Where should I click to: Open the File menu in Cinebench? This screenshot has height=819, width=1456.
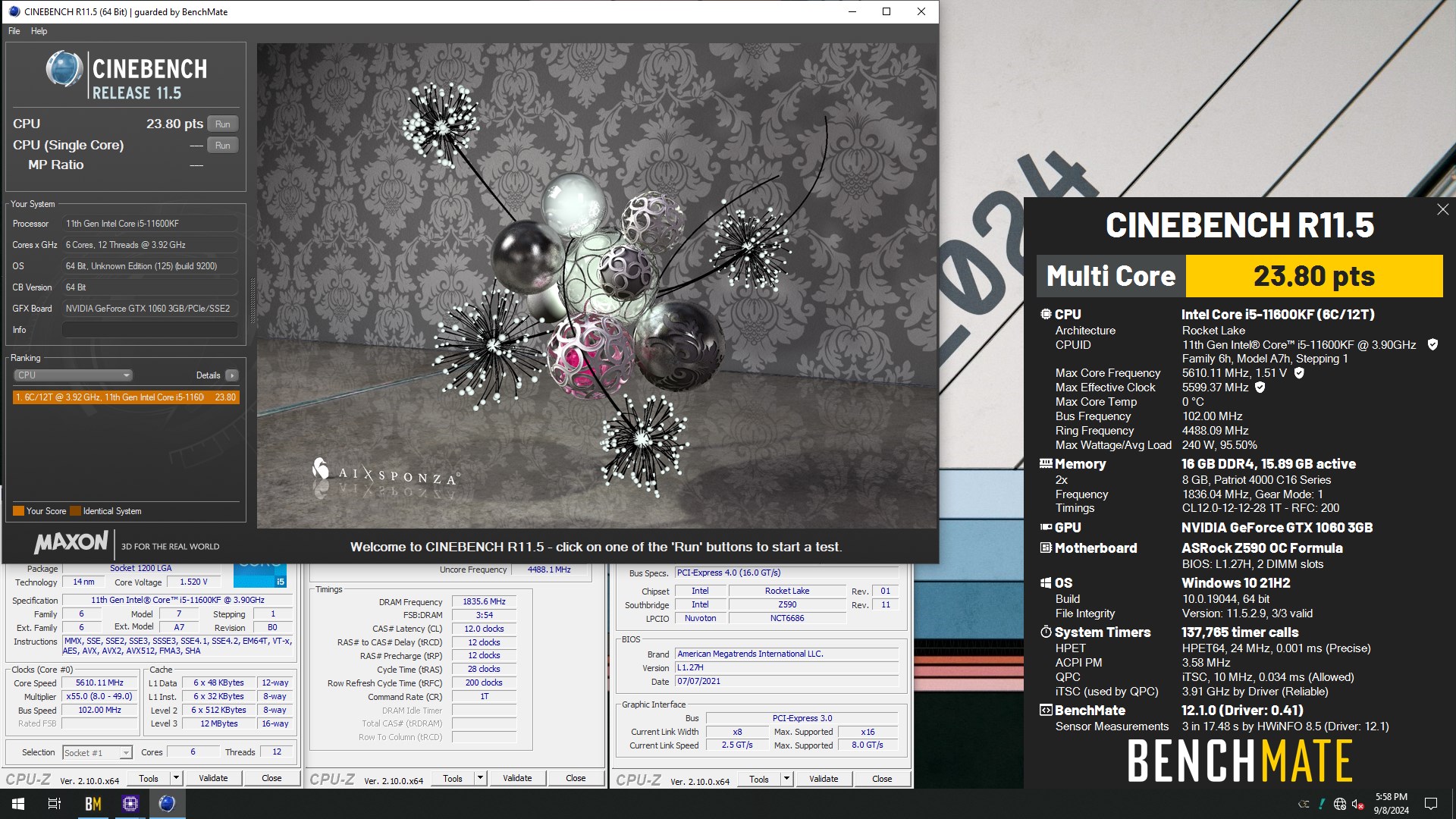point(14,31)
